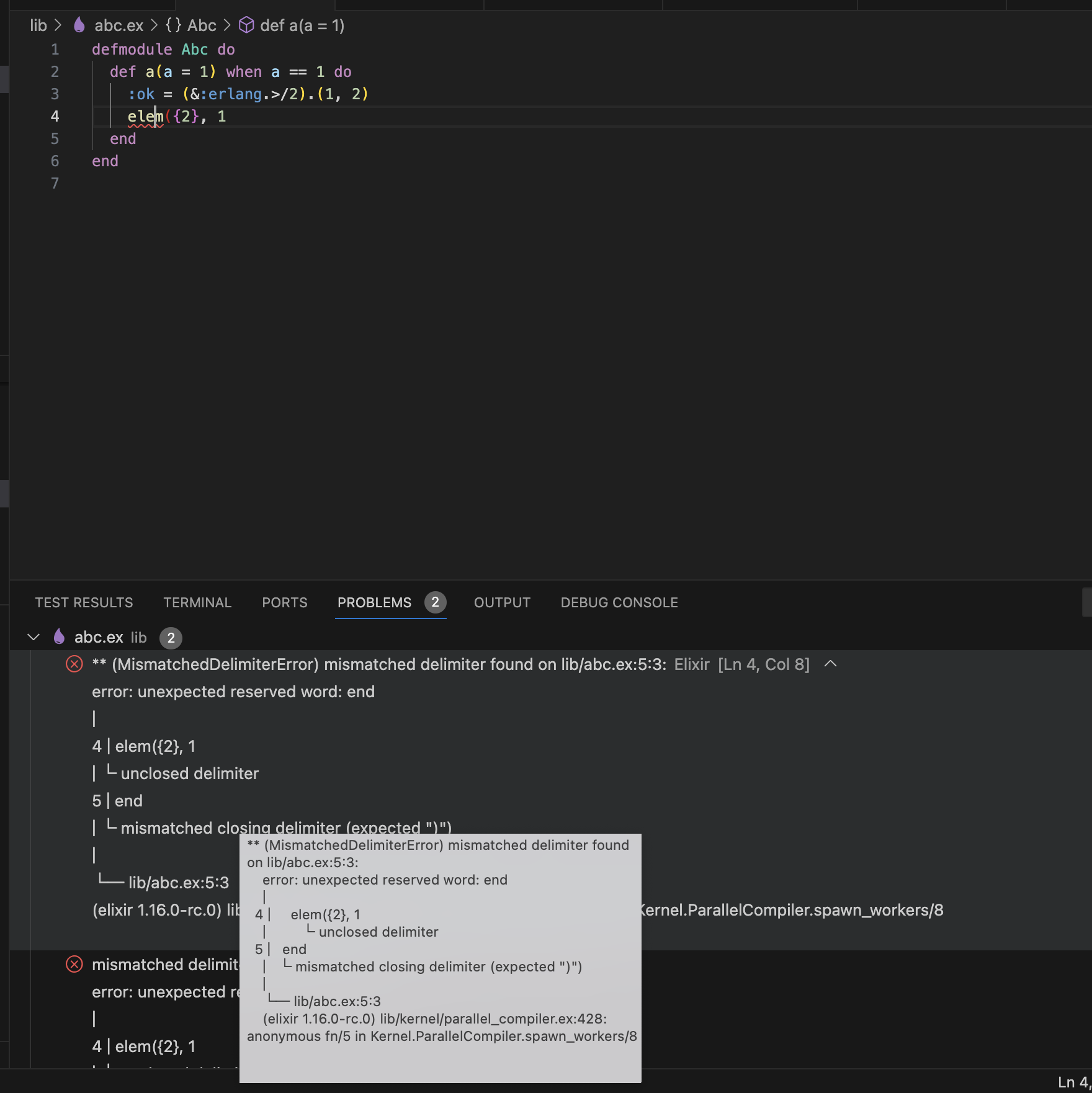
Task: Click the cube icon before def a(a = 1)
Action: click(x=246, y=25)
